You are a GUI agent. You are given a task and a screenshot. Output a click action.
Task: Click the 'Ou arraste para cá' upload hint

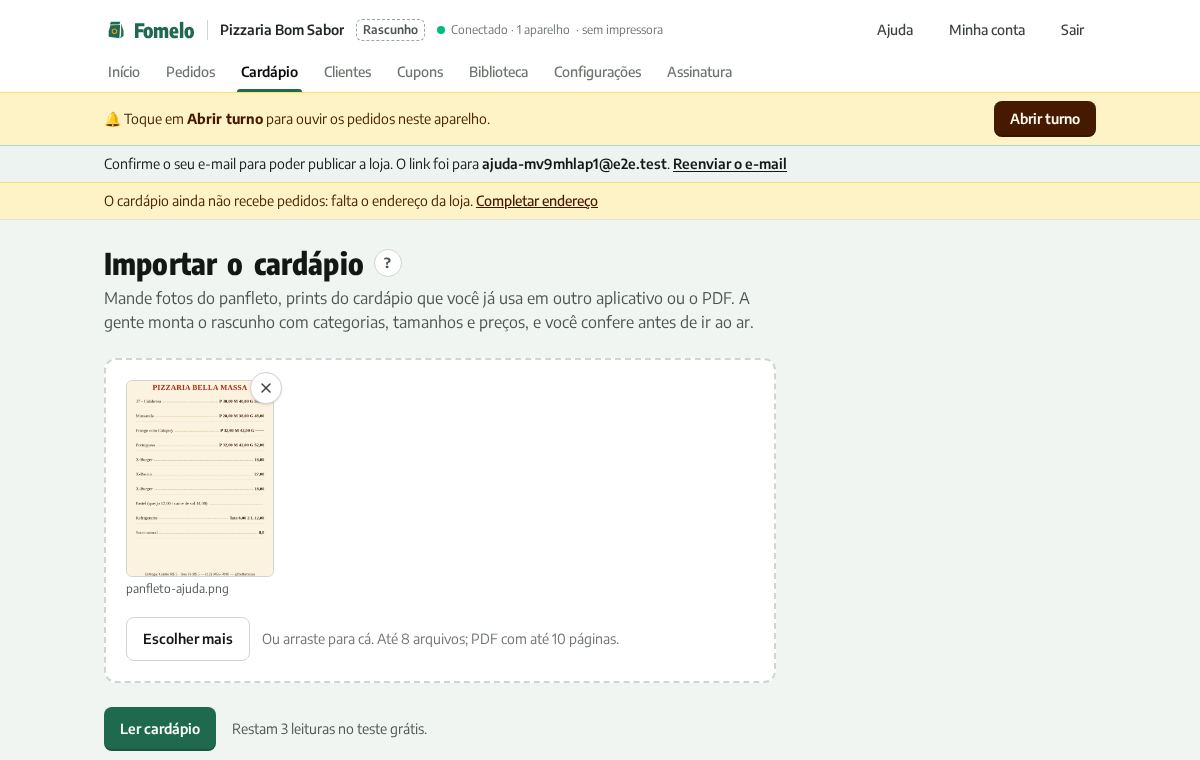[440, 639]
